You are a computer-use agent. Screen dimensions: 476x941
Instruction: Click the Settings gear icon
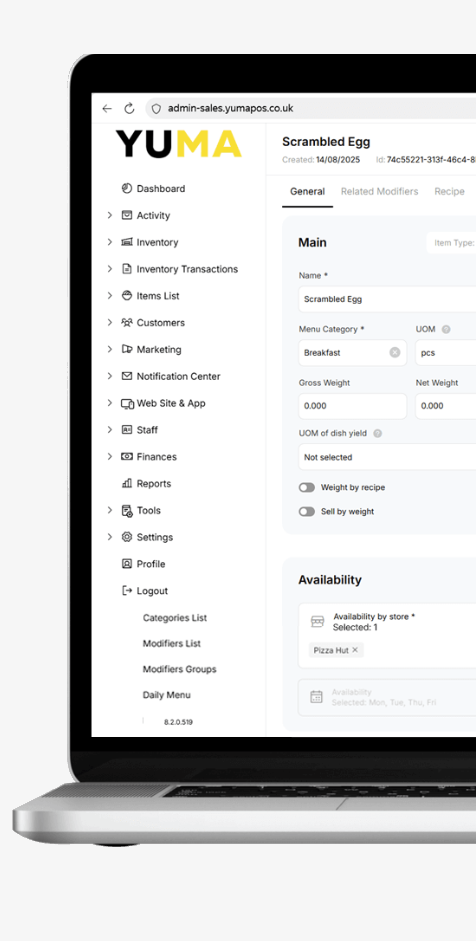pos(127,537)
